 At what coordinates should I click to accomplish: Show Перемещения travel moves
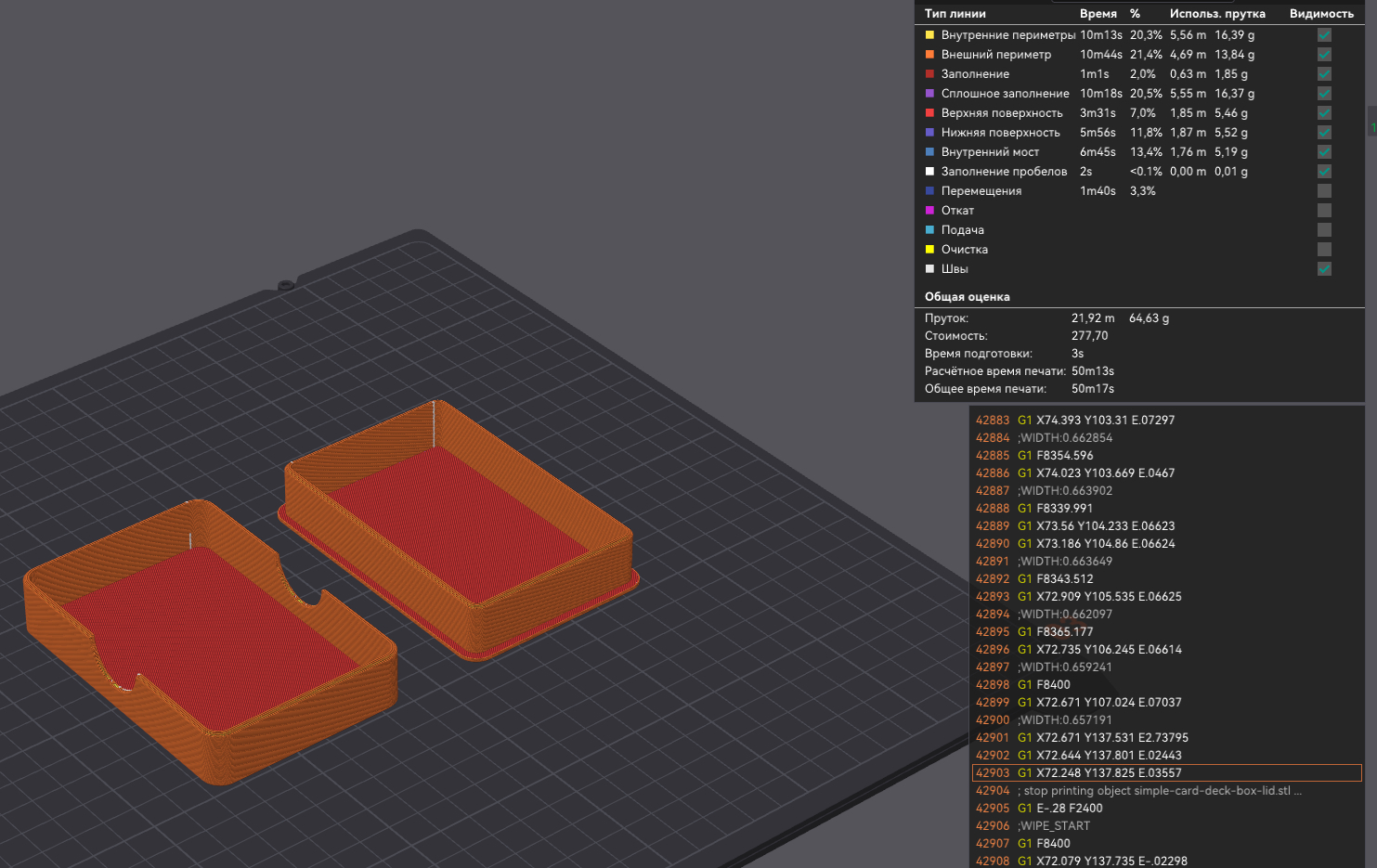(1324, 191)
